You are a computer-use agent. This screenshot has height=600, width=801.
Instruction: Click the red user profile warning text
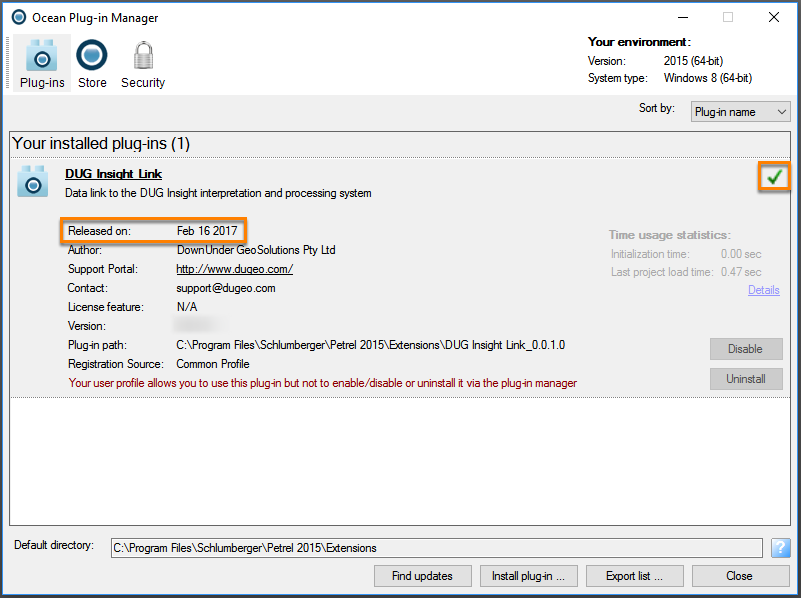323,383
